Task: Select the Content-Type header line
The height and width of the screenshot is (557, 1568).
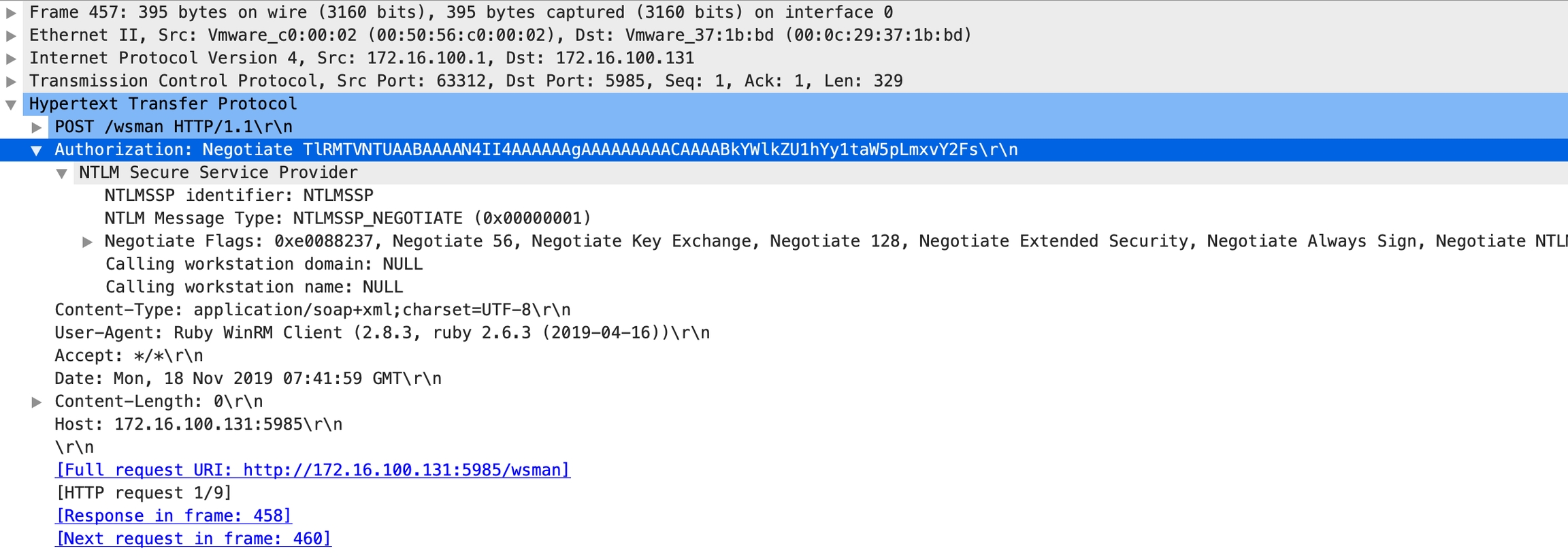Action: [x=312, y=310]
